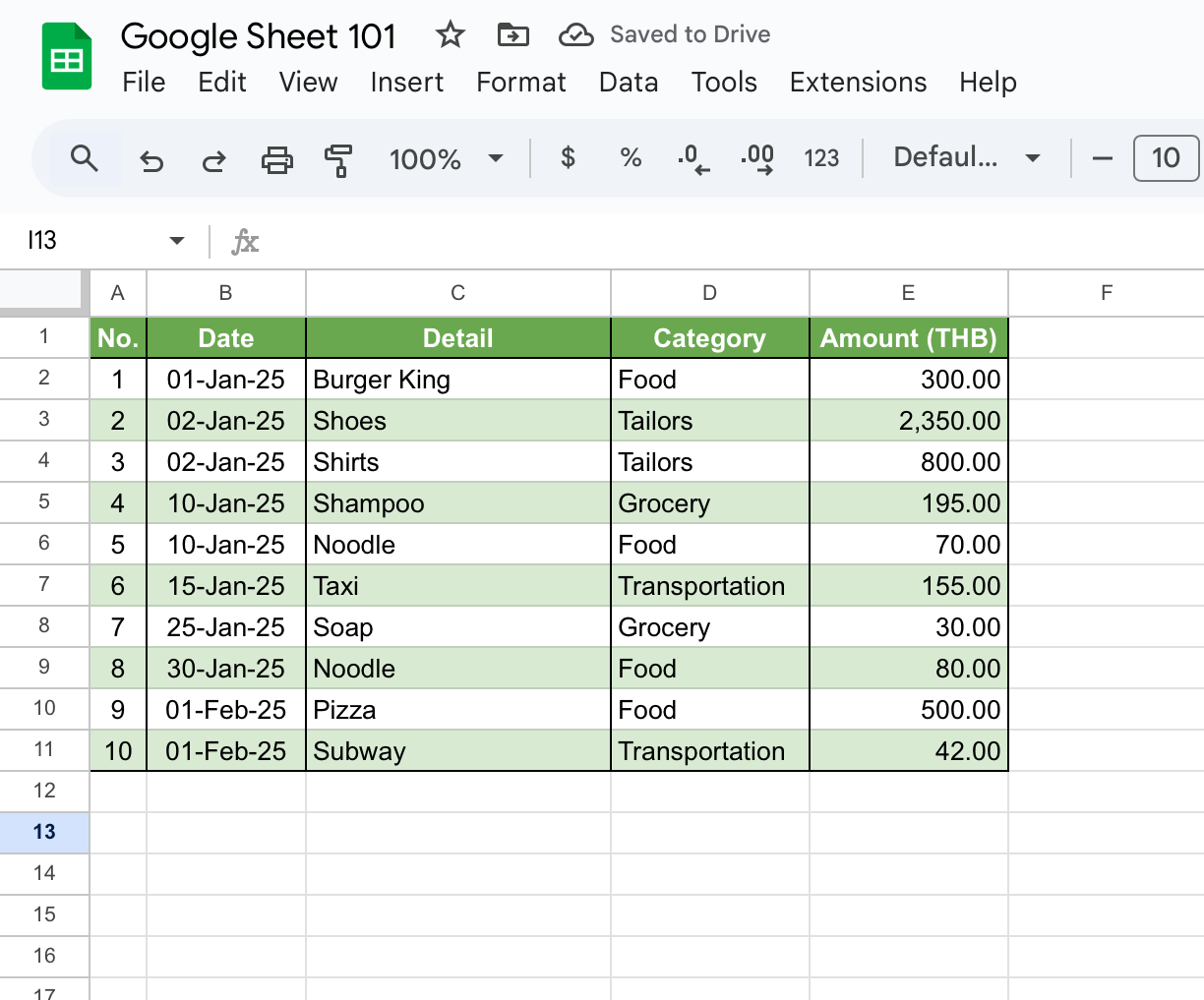This screenshot has height=1000, width=1204.
Task: Decrease decimal places via toolbar icon
Action: coord(692,157)
